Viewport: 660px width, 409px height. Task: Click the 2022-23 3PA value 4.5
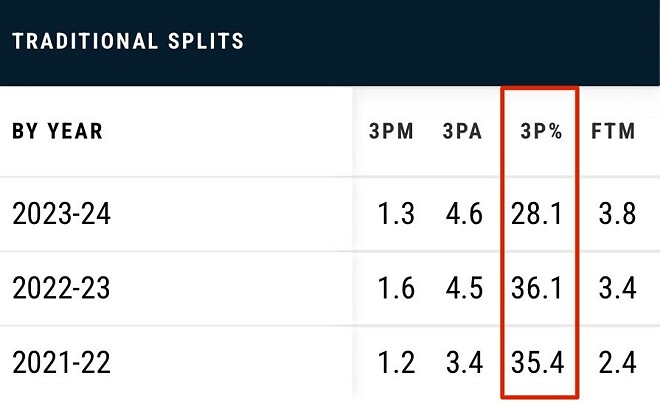point(463,288)
